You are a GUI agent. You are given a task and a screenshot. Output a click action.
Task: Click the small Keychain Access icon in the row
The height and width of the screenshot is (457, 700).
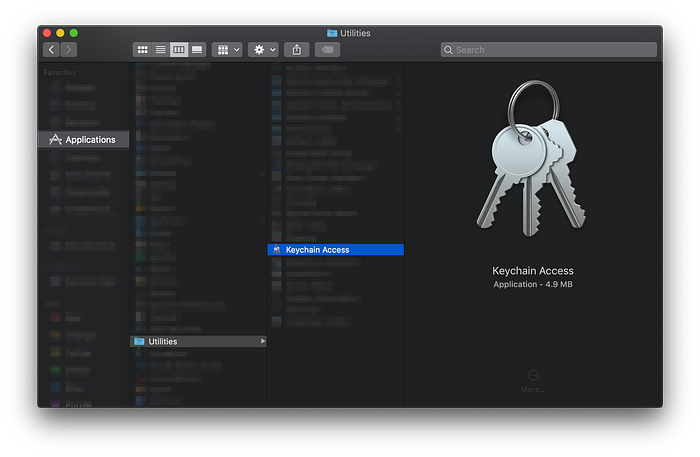pos(277,250)
